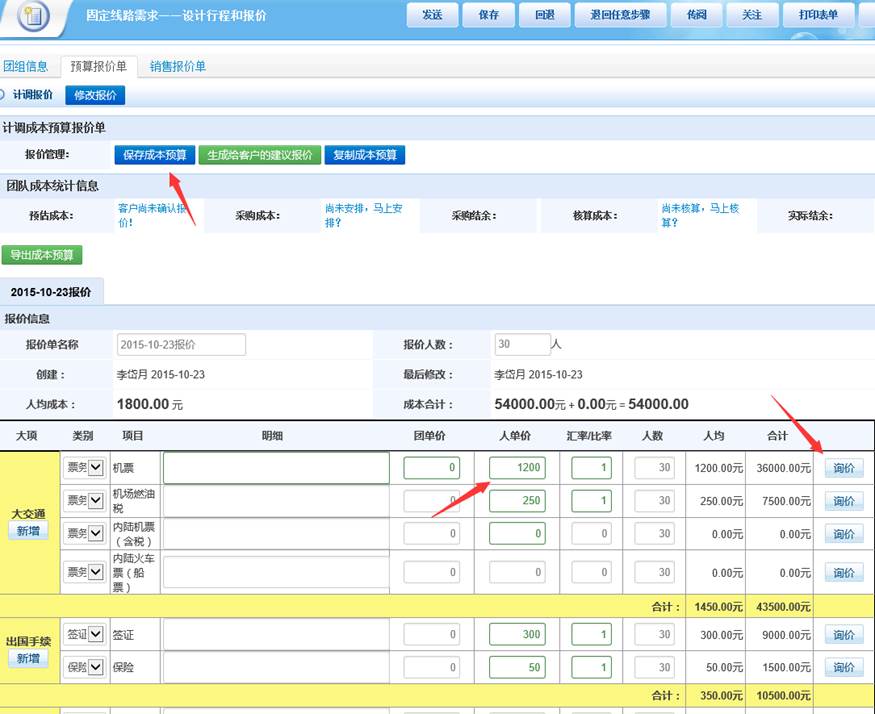Click the 人单价 field showing 1200

(517, 467)
